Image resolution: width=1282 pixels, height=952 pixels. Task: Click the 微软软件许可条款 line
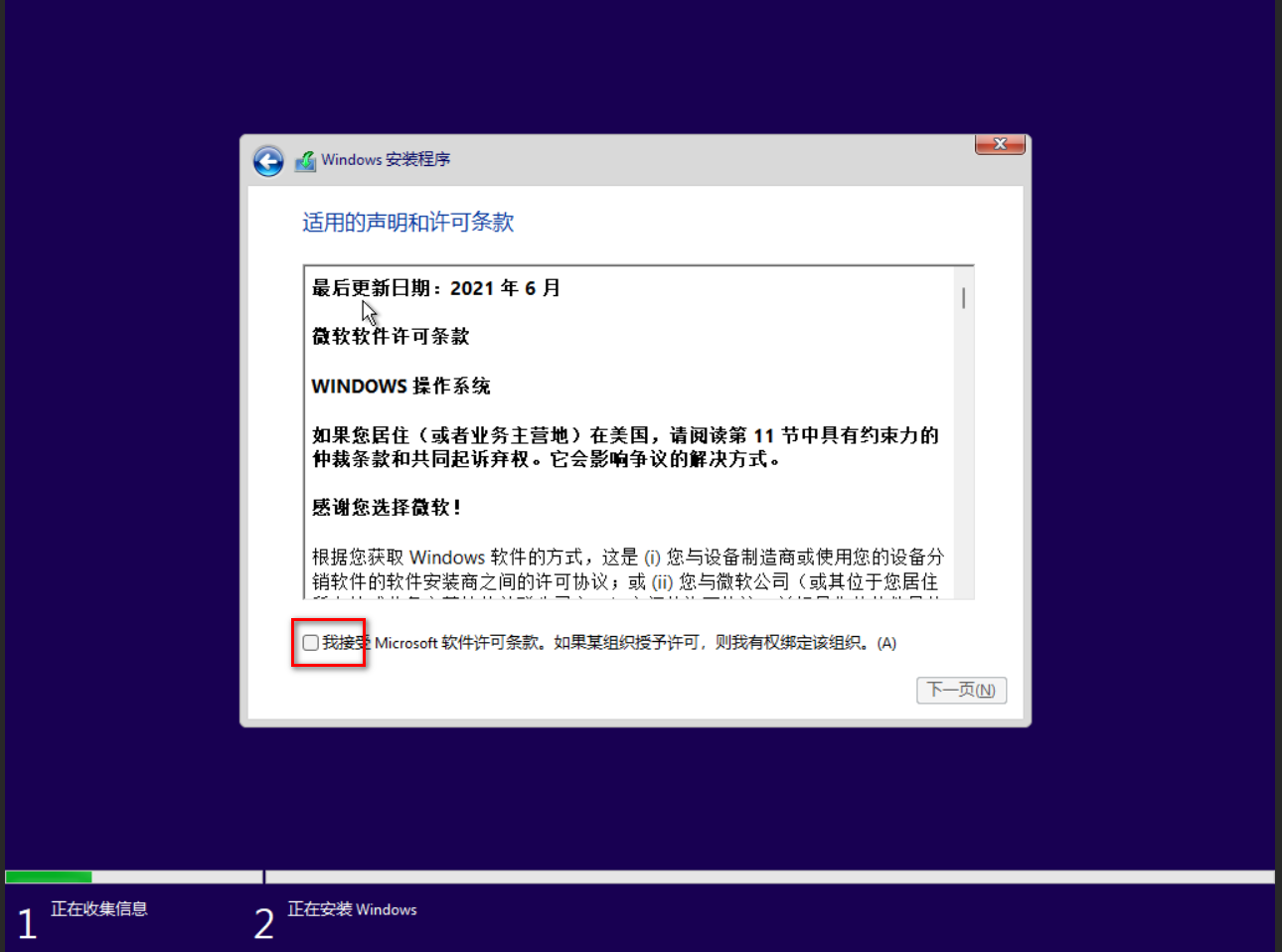tap(391, 336)
